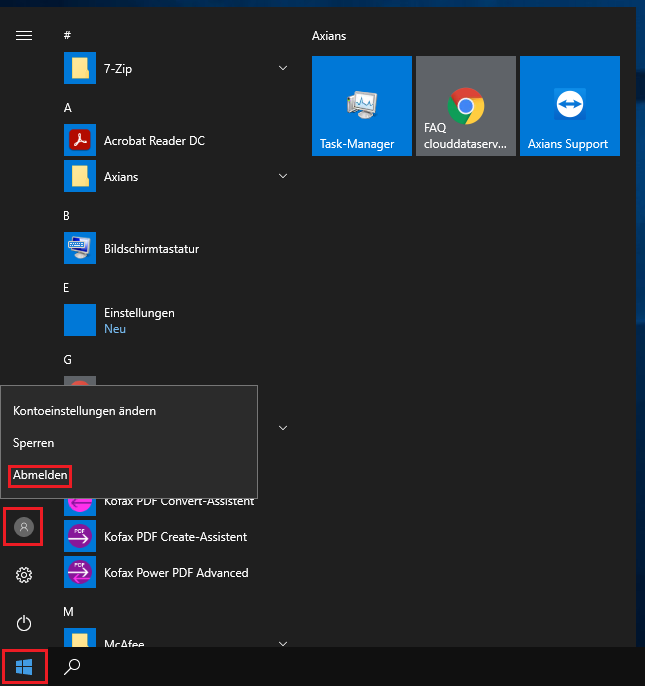
Task: Expand the McAfee folder chevron
Action: tap(283, 644)
